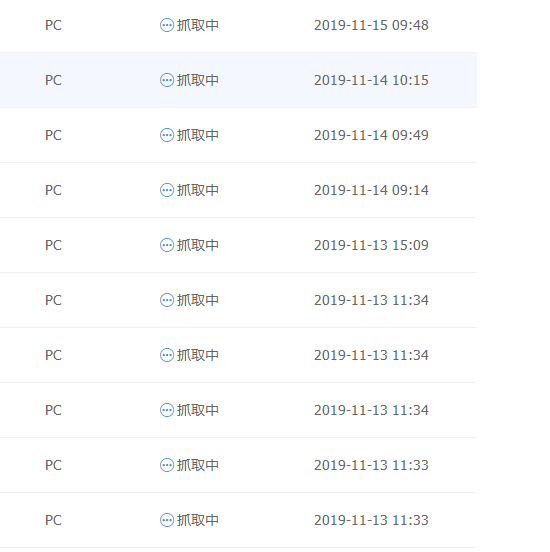550x552 pixels.
Task: Click the status icon in the 2019-11-14 10:15 row
Action: tap(167, 80)
